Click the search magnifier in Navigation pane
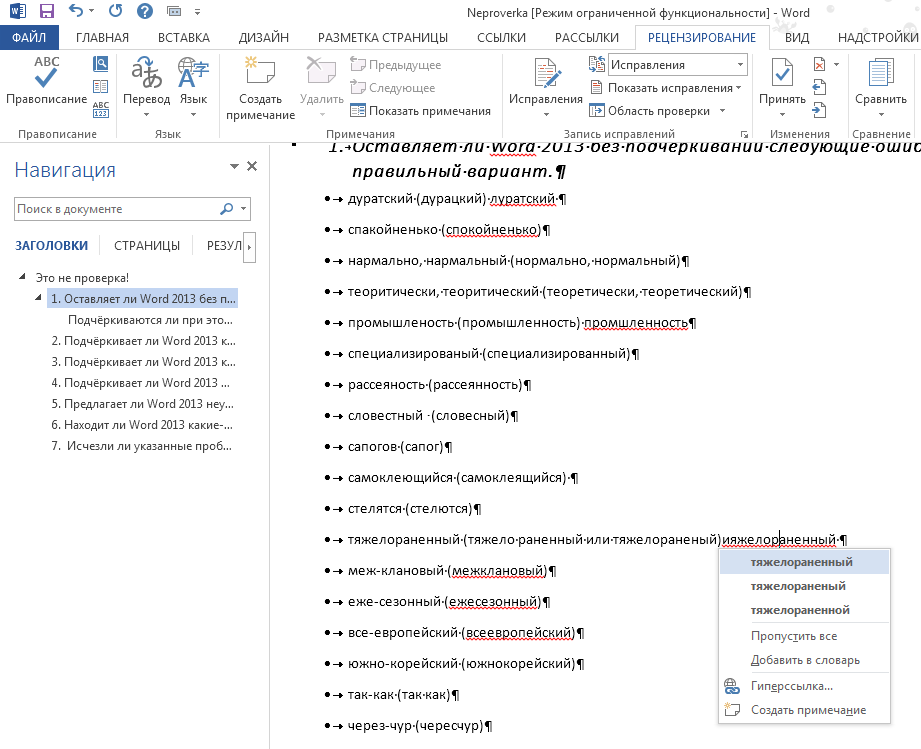Image resolution: width=921 pixels, height=749 pixels. (227, 209)
